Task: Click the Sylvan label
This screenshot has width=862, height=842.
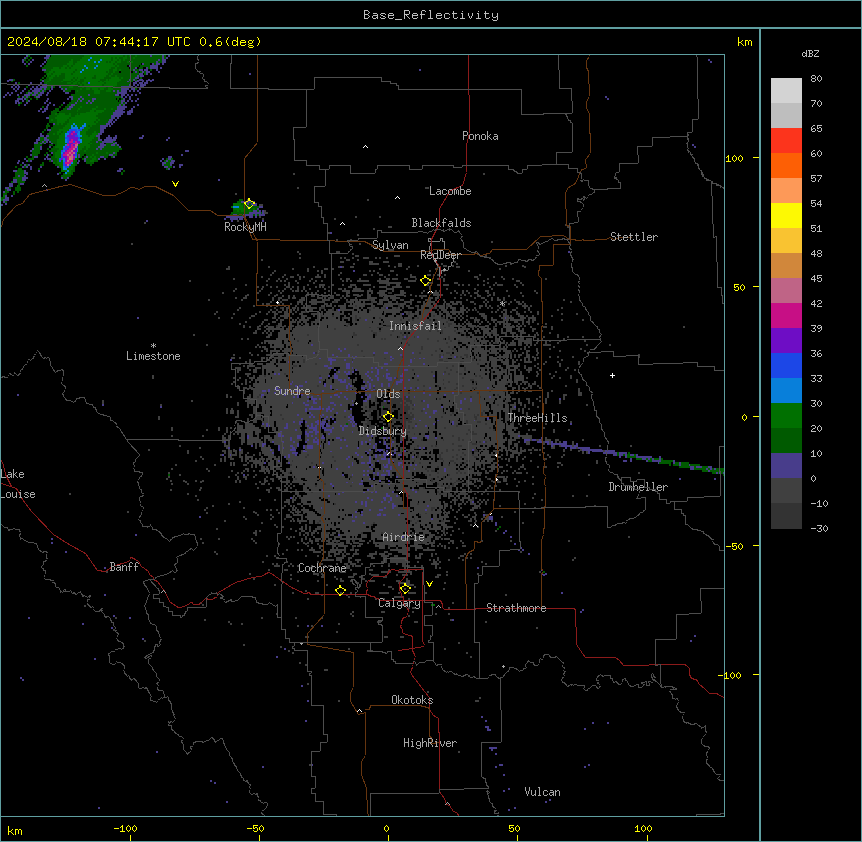Action: point(390,245)
